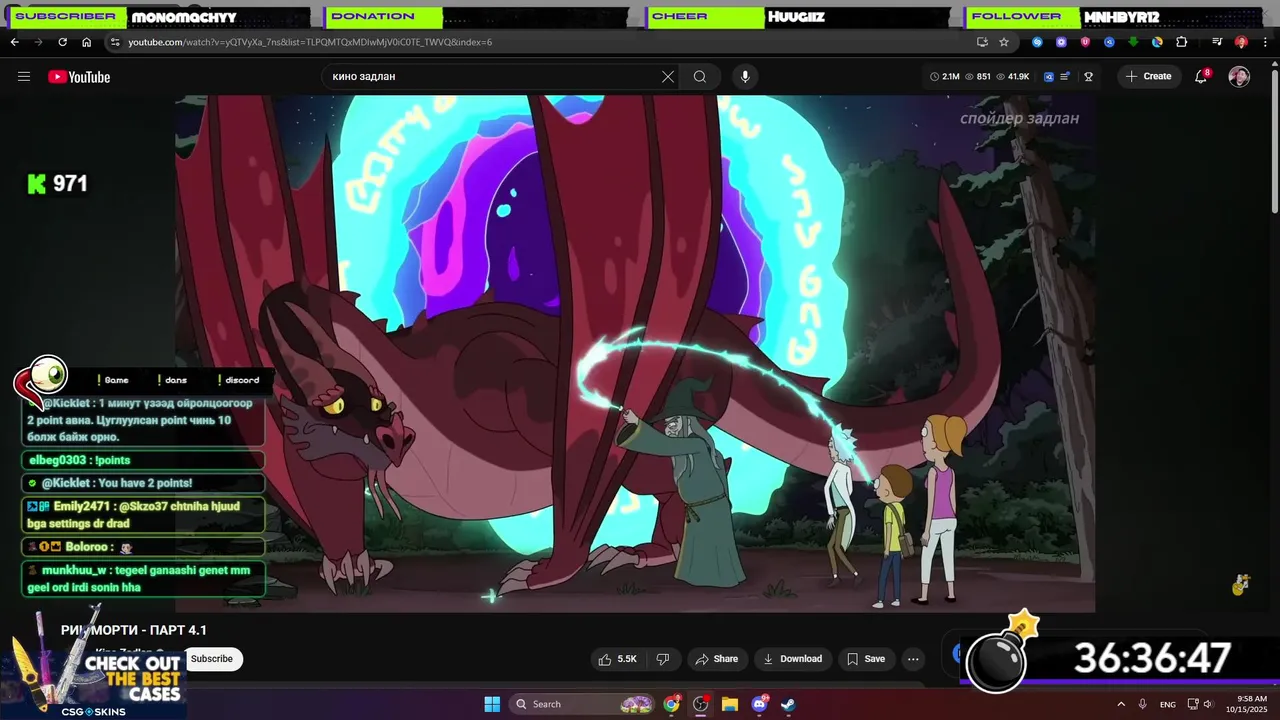1280x720 pixels.
Task: Open the network and volume quick settings
Action: (1200, 704)
